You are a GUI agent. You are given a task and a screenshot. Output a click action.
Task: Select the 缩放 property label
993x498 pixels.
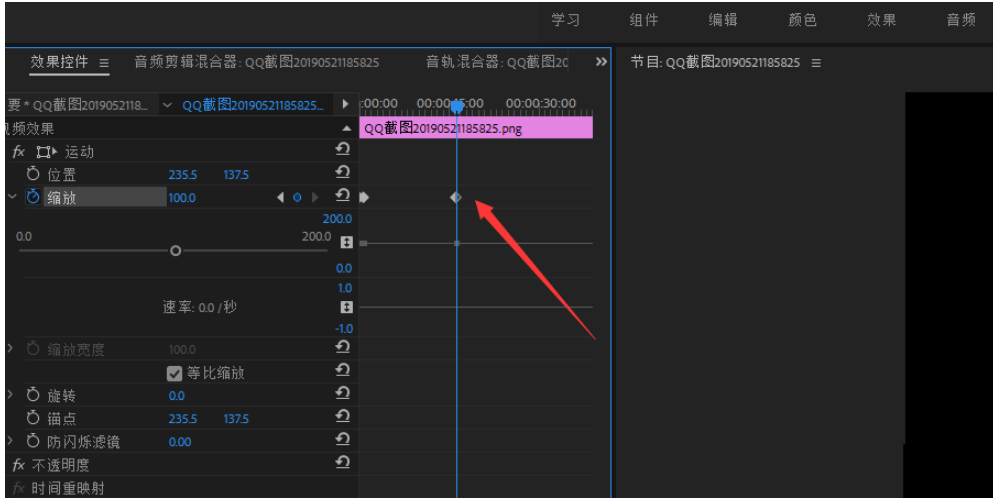click(x=61, y=198)
